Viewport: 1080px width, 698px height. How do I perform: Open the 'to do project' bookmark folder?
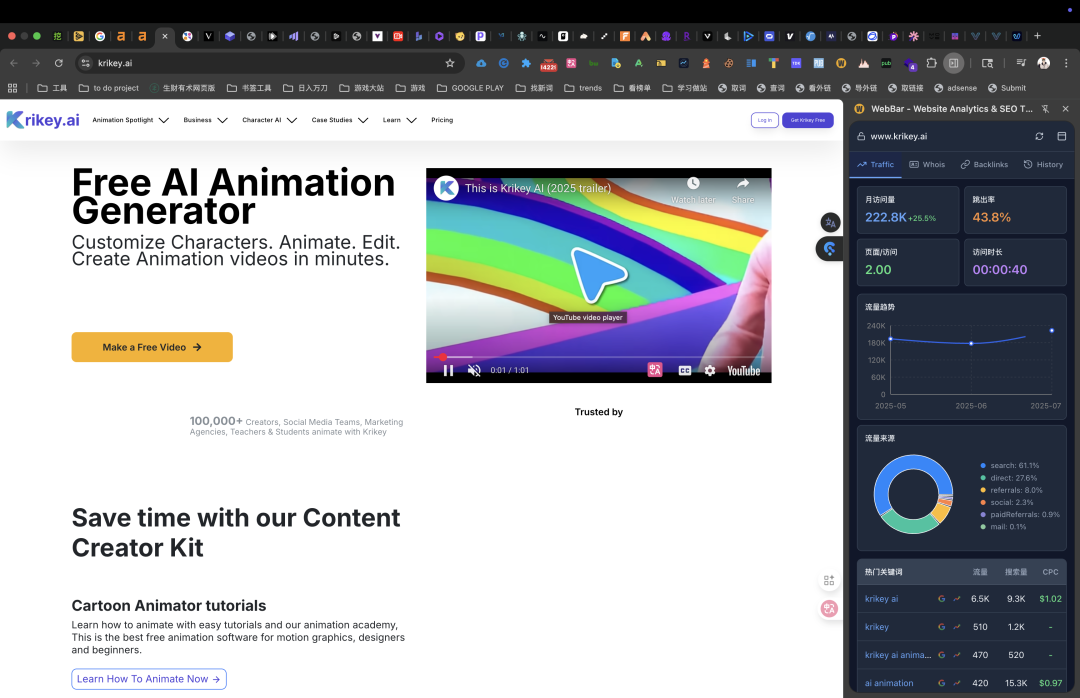[109, 88]
